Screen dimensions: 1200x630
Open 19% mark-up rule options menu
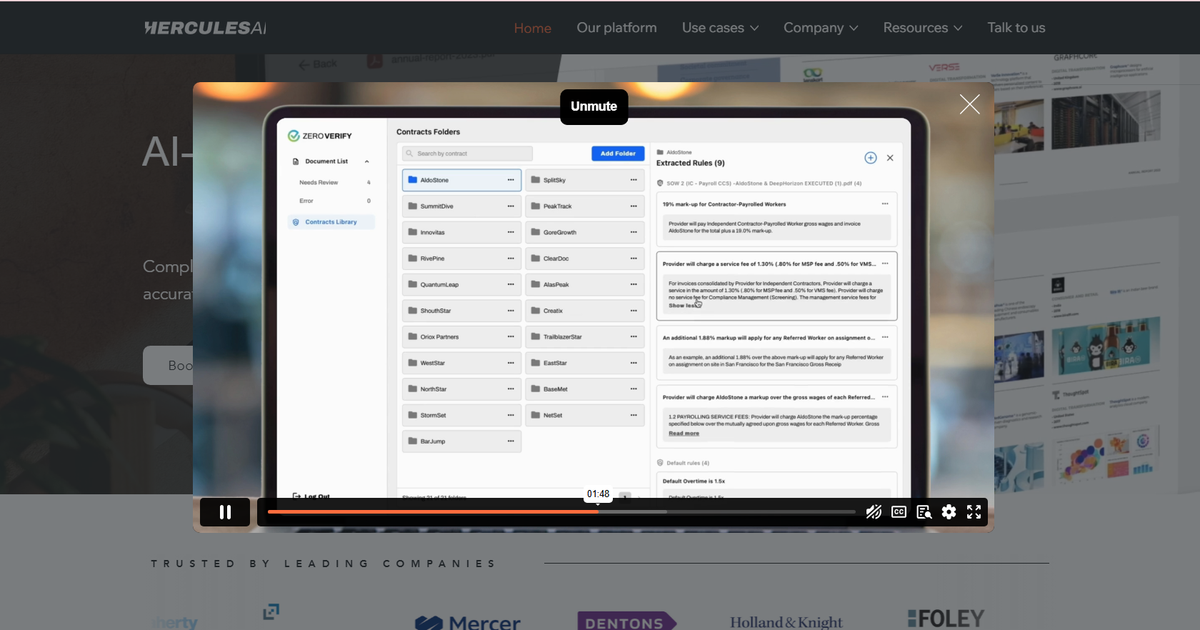click(885, 204)
